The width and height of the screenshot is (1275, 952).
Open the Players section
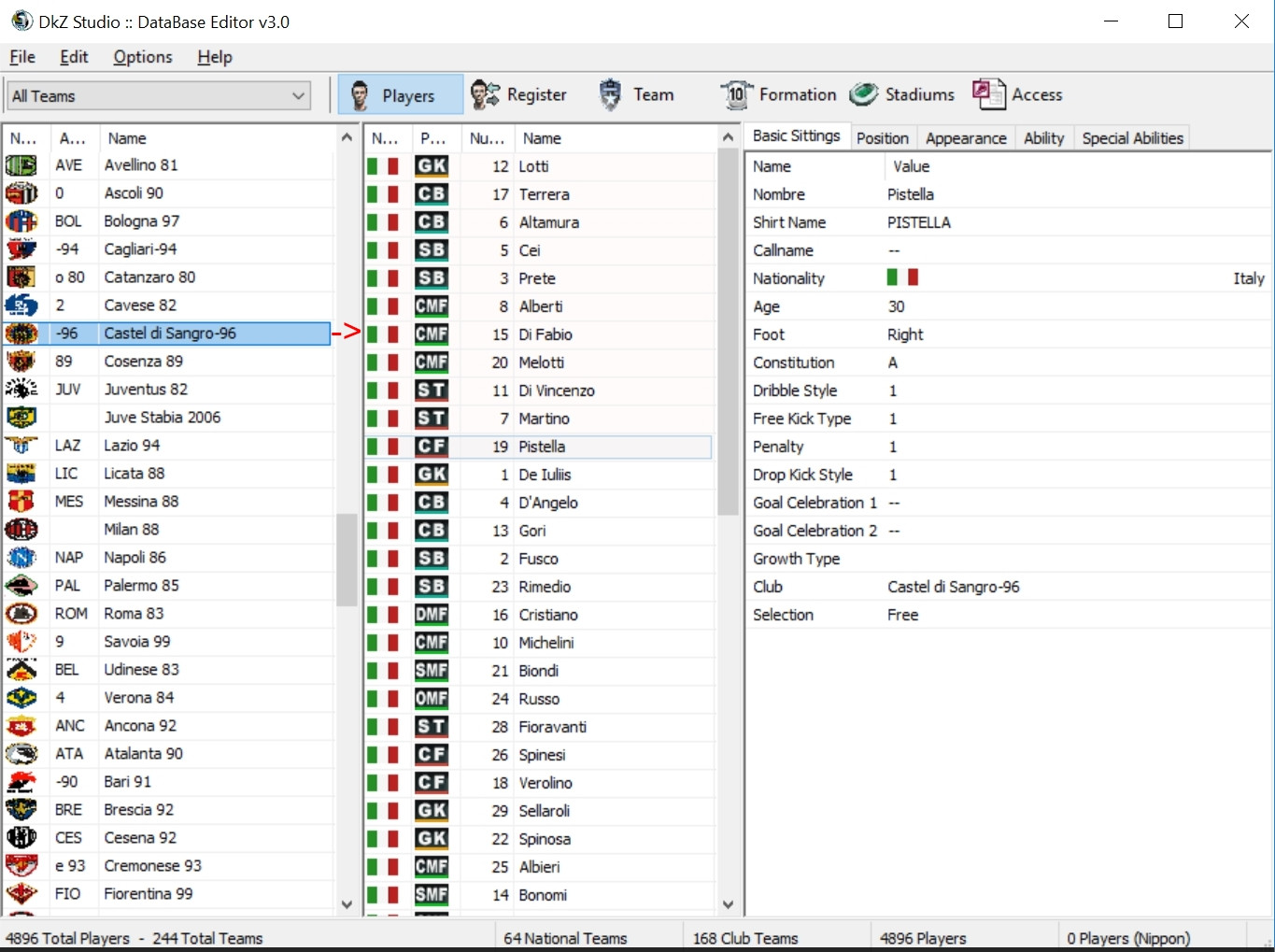[x=400, y=94]
